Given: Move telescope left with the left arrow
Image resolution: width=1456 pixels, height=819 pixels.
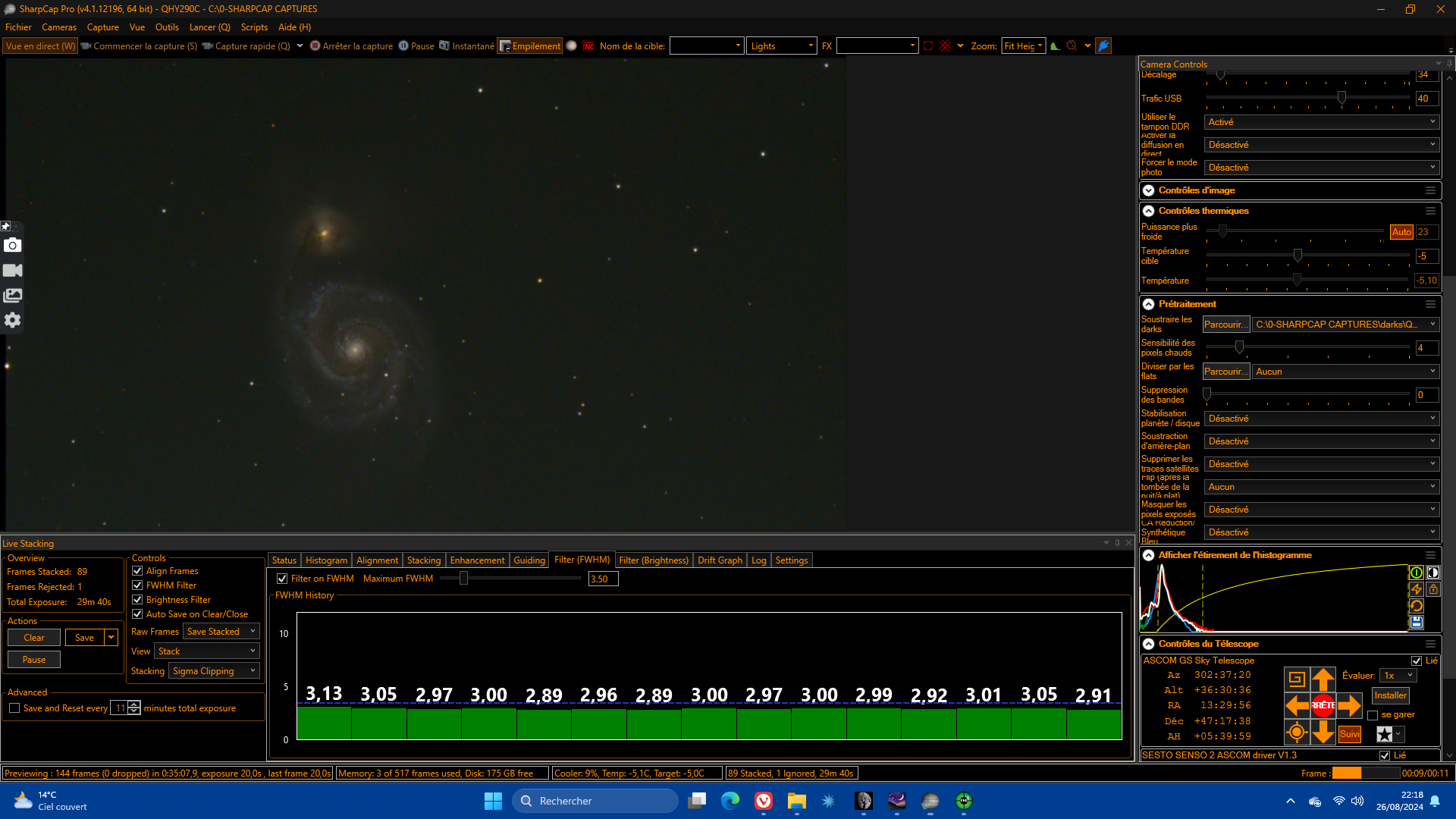Looking at the screenshot, I should (1297, 705).
